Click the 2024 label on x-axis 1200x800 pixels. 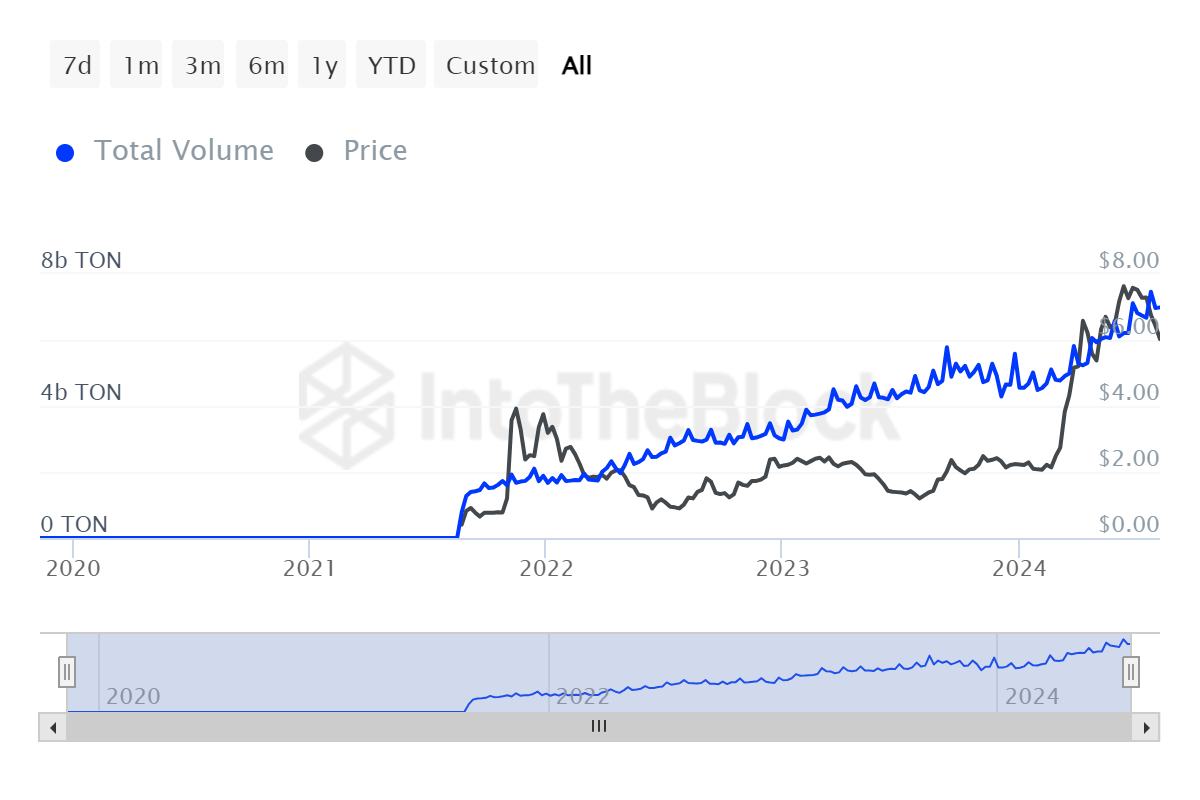pos(1017,569)
